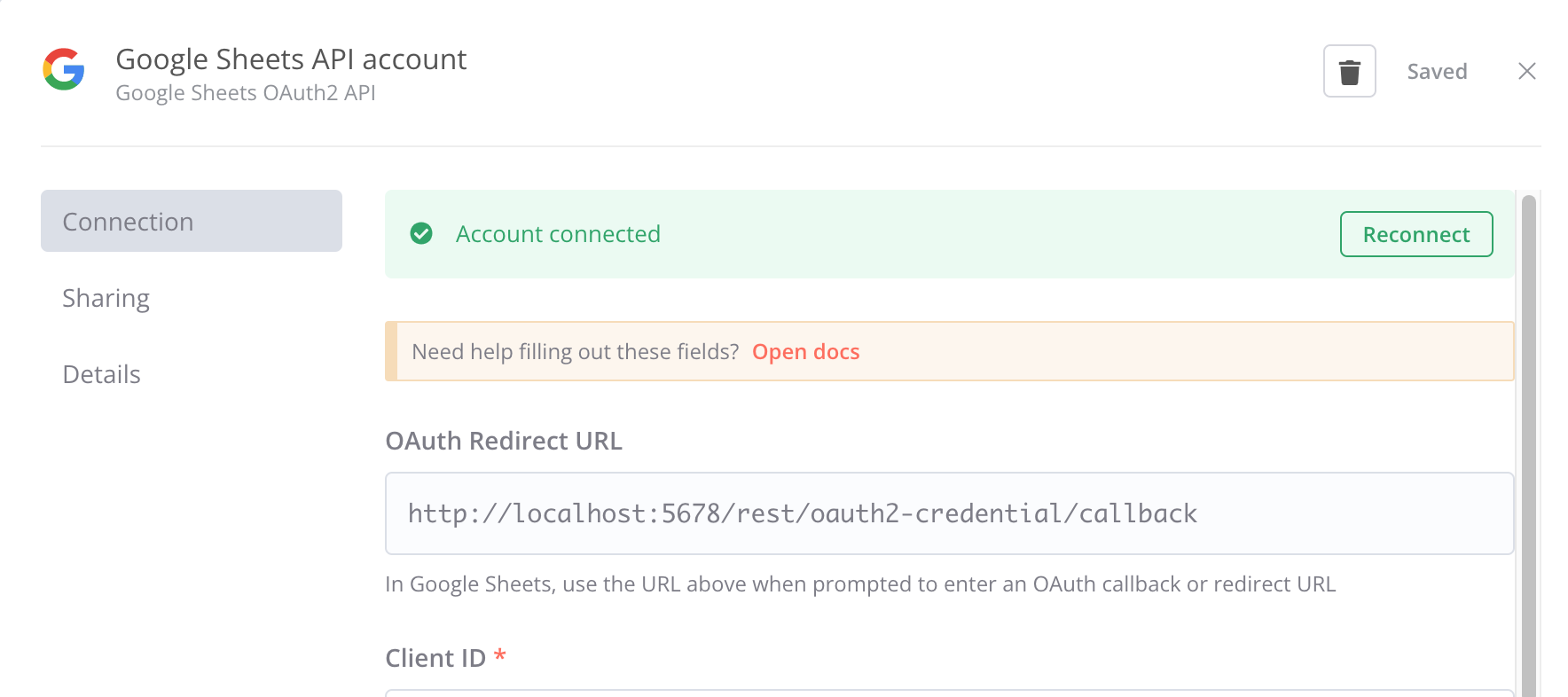Click the Google logo icon
Viewport: 1568px width, 697px height.
pos(64,69)
